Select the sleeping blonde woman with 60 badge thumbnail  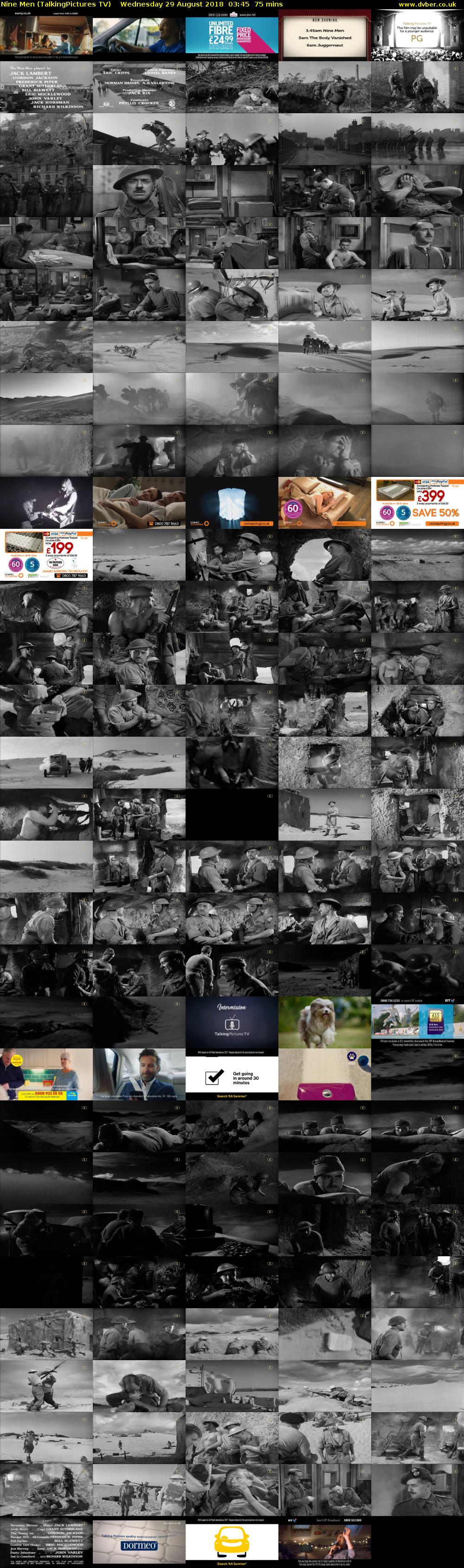point(324,502)
